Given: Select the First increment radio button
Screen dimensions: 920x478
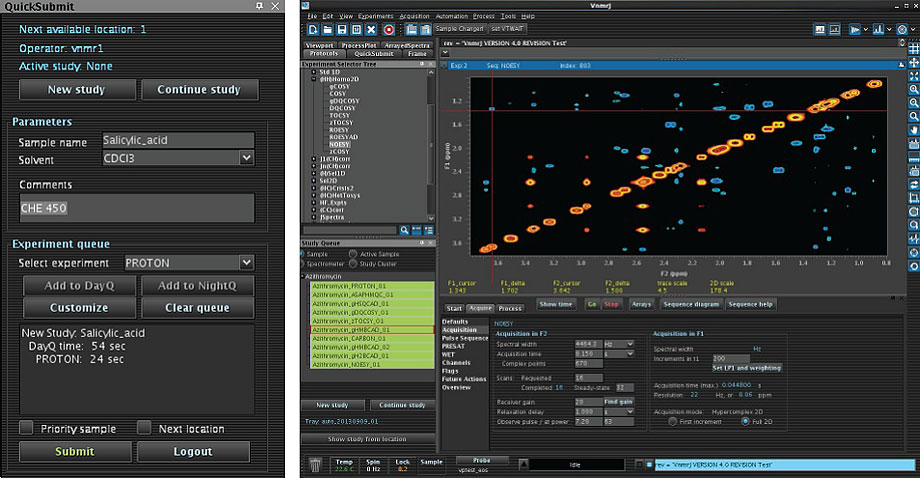Looking at the screenshot, I should pyautogui.click(x=672, y=422).
